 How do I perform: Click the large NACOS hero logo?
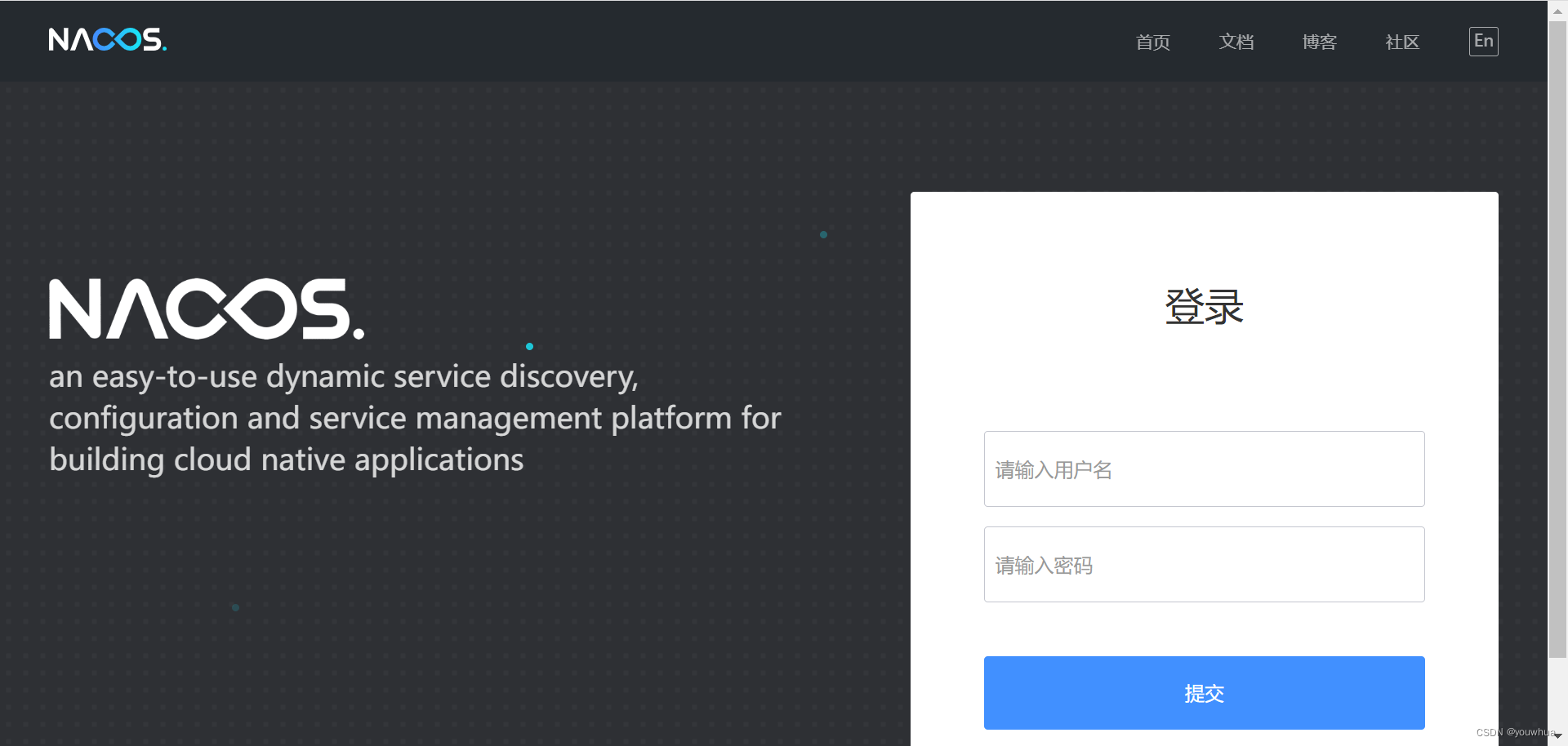point(207,309)
